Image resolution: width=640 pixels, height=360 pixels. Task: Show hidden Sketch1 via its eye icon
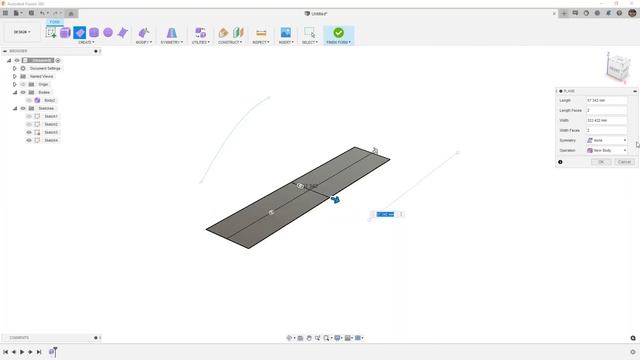point(29,116)
